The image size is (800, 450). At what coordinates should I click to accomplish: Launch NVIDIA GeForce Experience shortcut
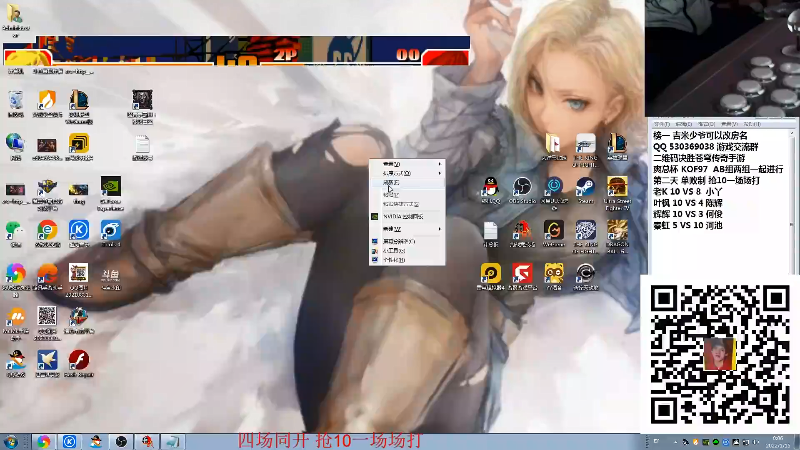click(111, 193)
